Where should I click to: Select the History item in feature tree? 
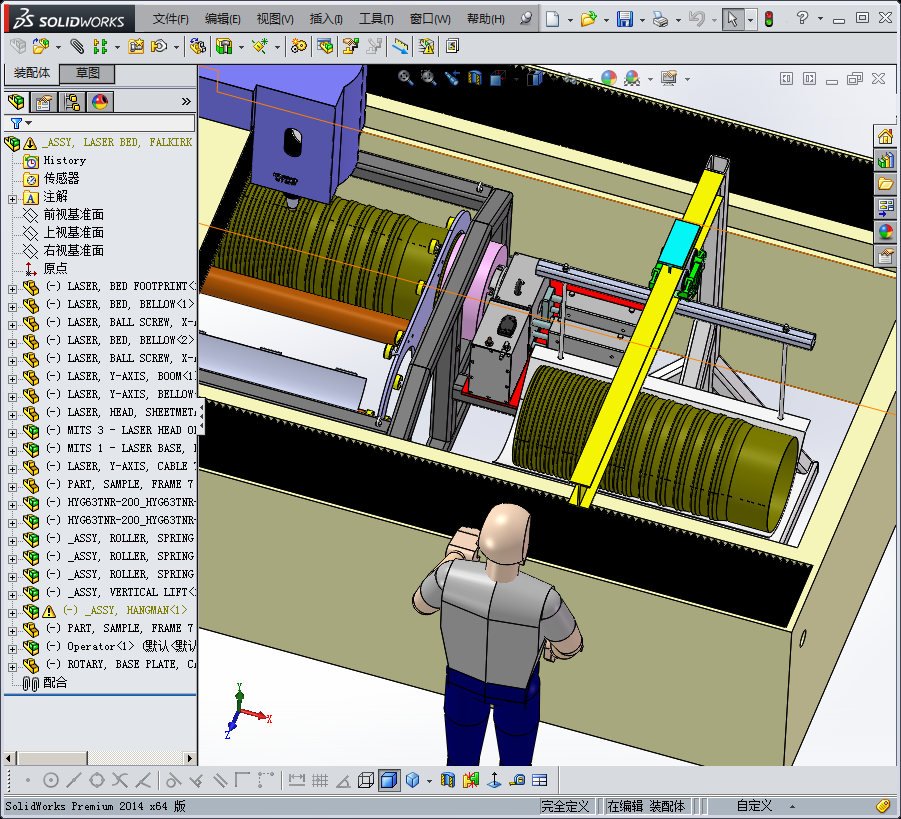(x=64, y=160)
